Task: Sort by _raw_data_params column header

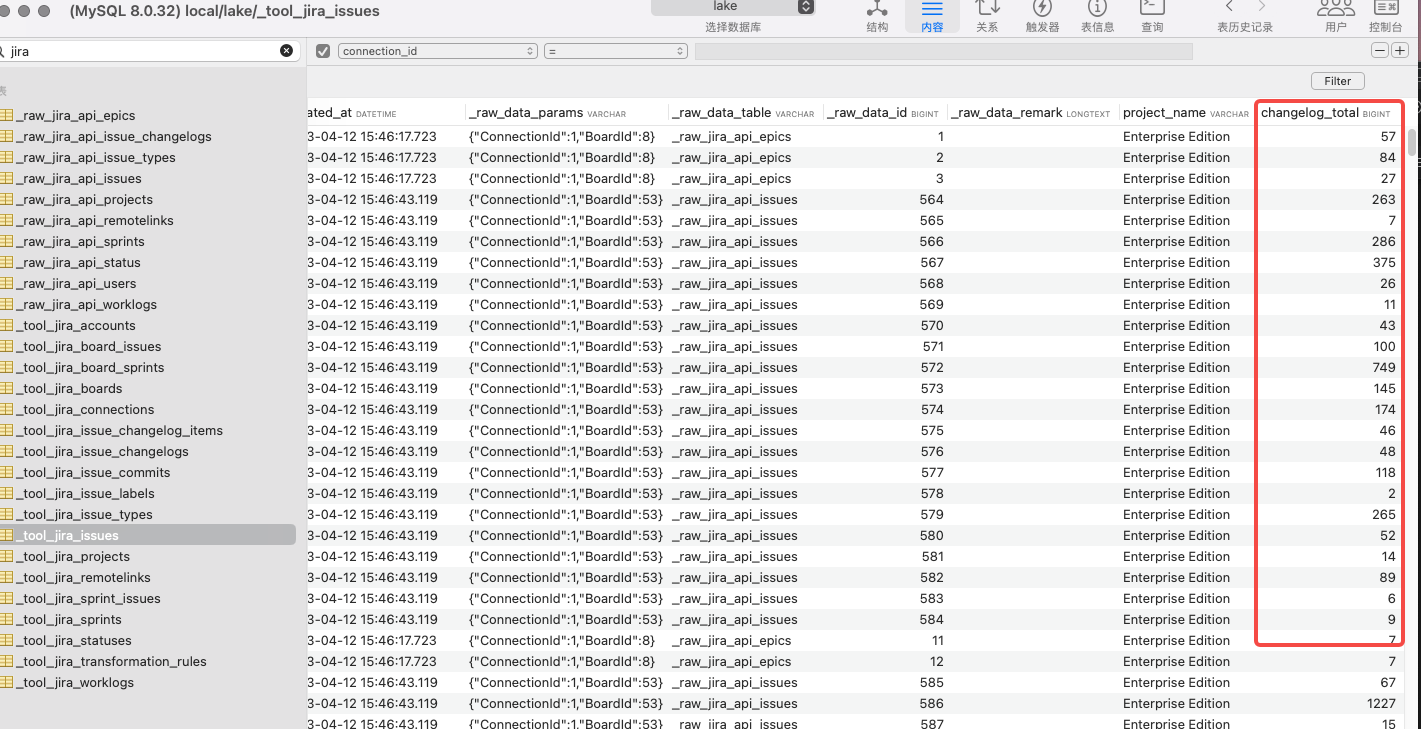Action: click(x=566, y=113)
